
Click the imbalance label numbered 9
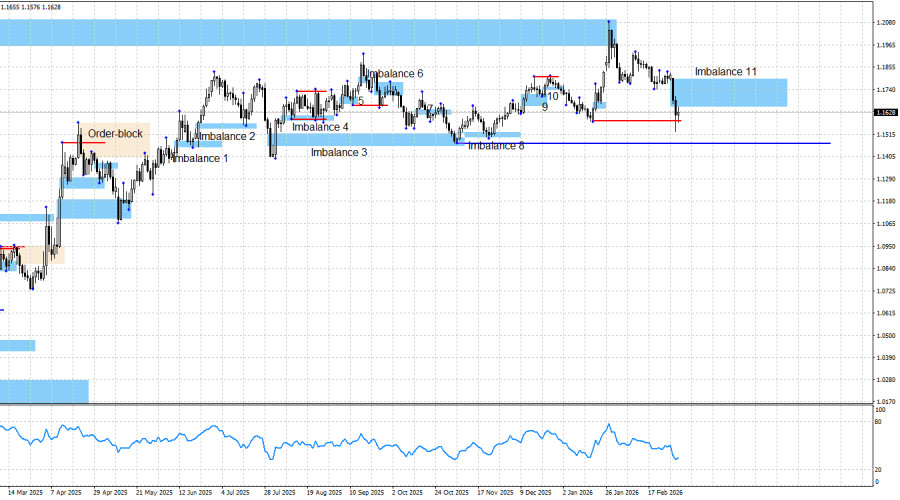[545, 107]
